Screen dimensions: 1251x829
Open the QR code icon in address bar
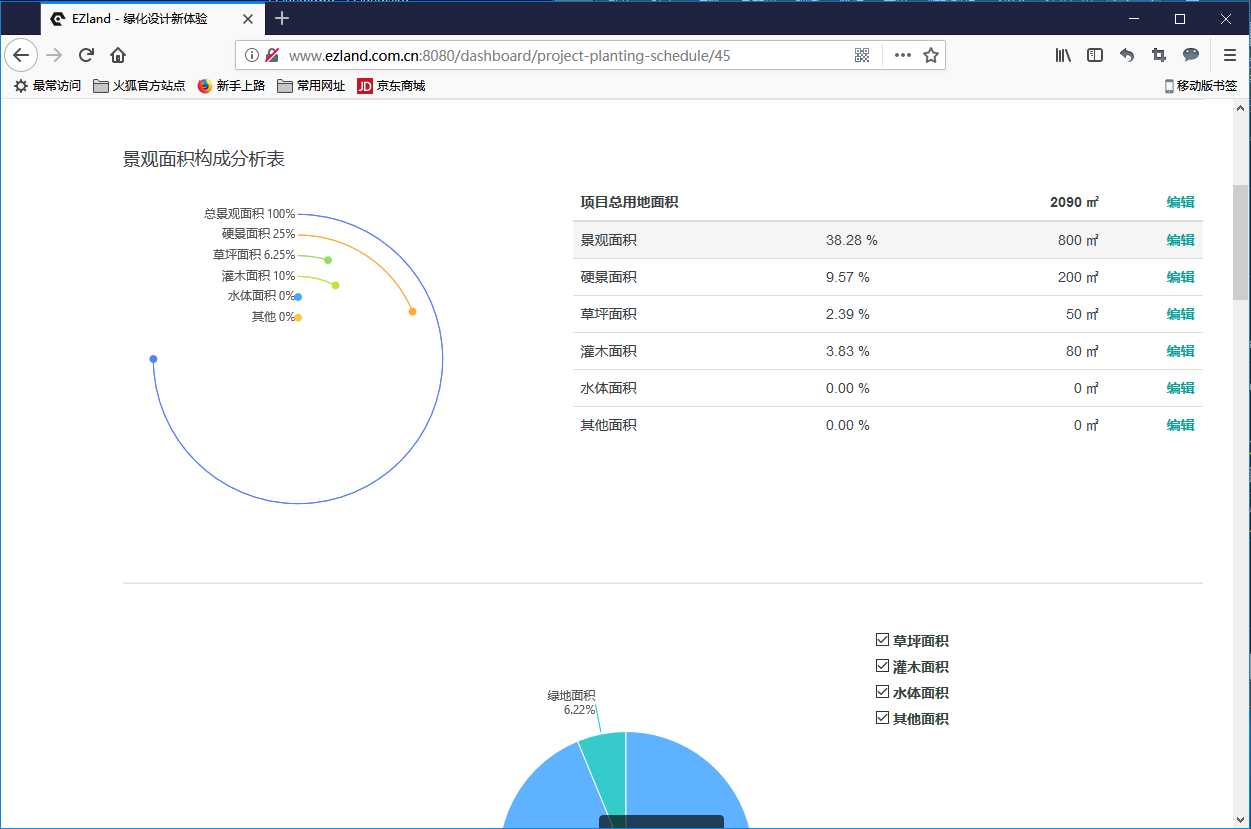[x=862, y=55]
